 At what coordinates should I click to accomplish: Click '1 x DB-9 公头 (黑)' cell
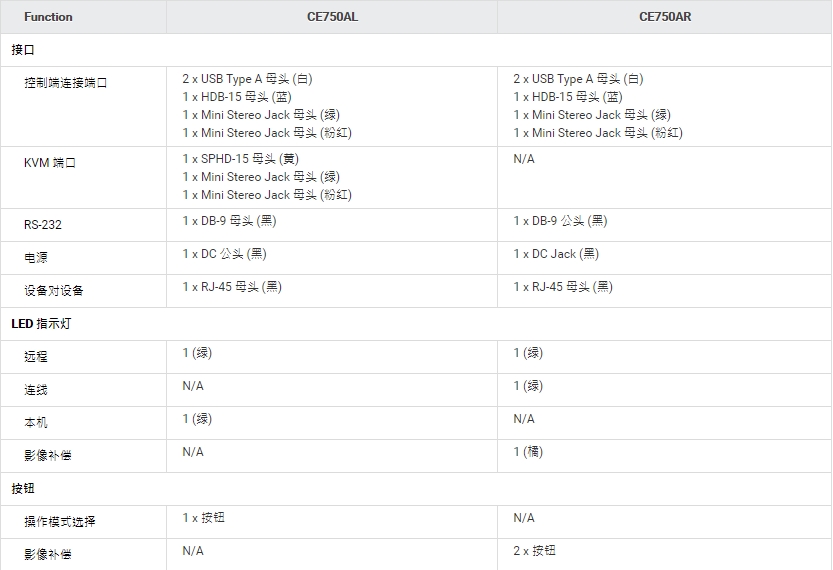point(560,221)
